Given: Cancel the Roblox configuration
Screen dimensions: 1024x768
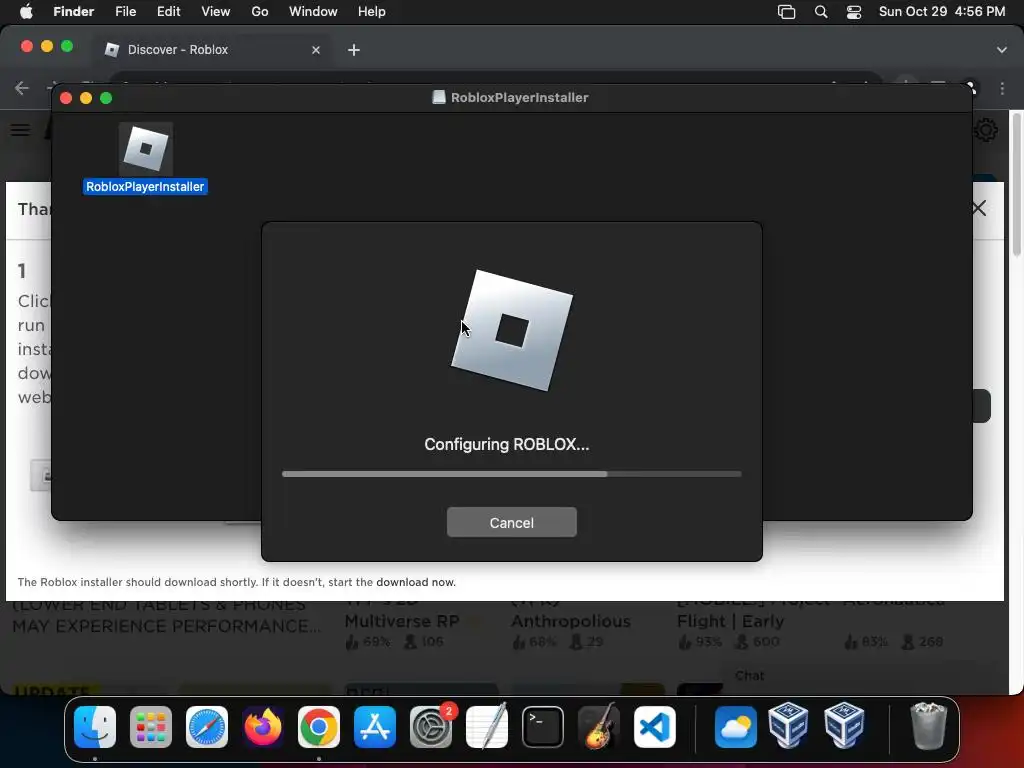Looking at the screenshot, I should pyautogui.click(x=511, y=522).
